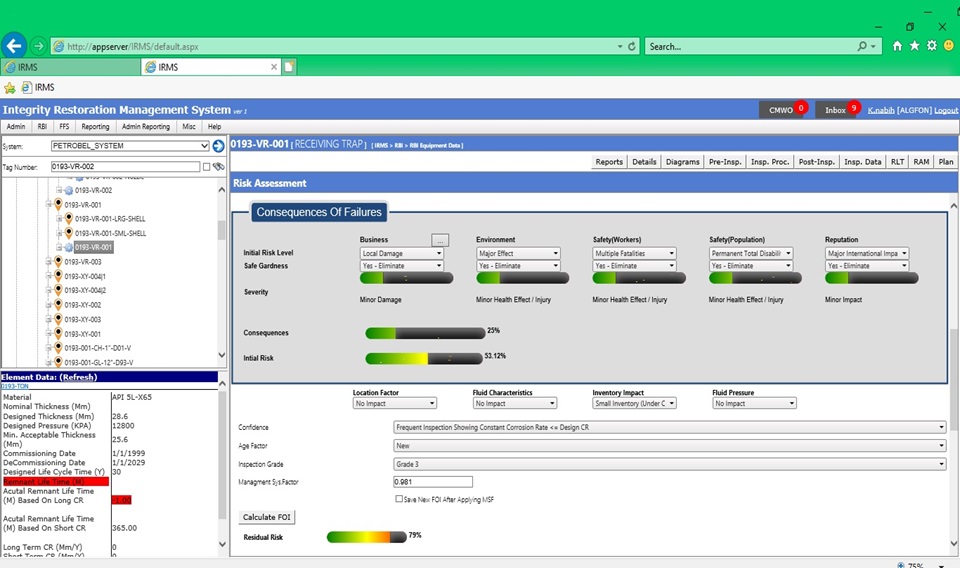Open the Confidence dropdown
Image resolution: width=960 pixels, height=568 pixels.
click(669, 427)
